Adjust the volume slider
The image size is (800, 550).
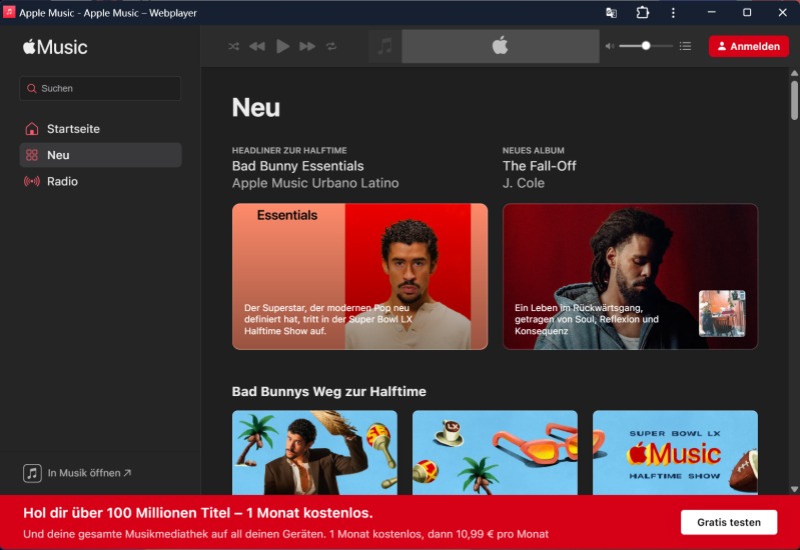click(646, 46)
